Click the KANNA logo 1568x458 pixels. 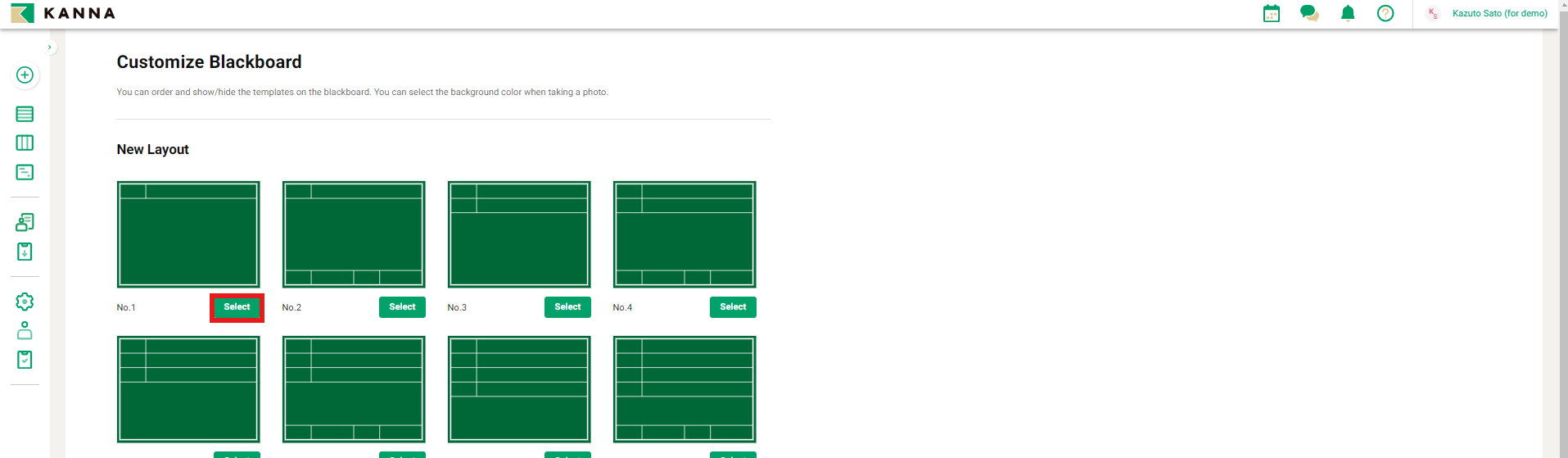pyautogui.click(x=63, y=13)
